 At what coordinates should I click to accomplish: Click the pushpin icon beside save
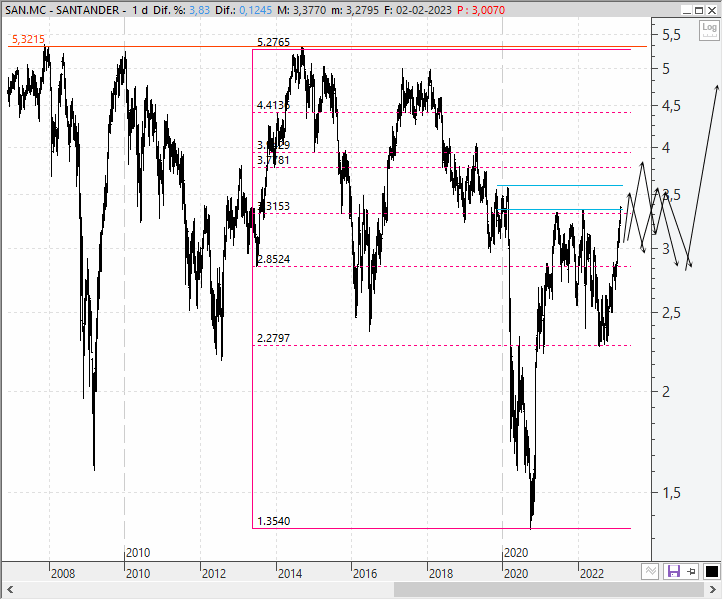coord(691,572)
